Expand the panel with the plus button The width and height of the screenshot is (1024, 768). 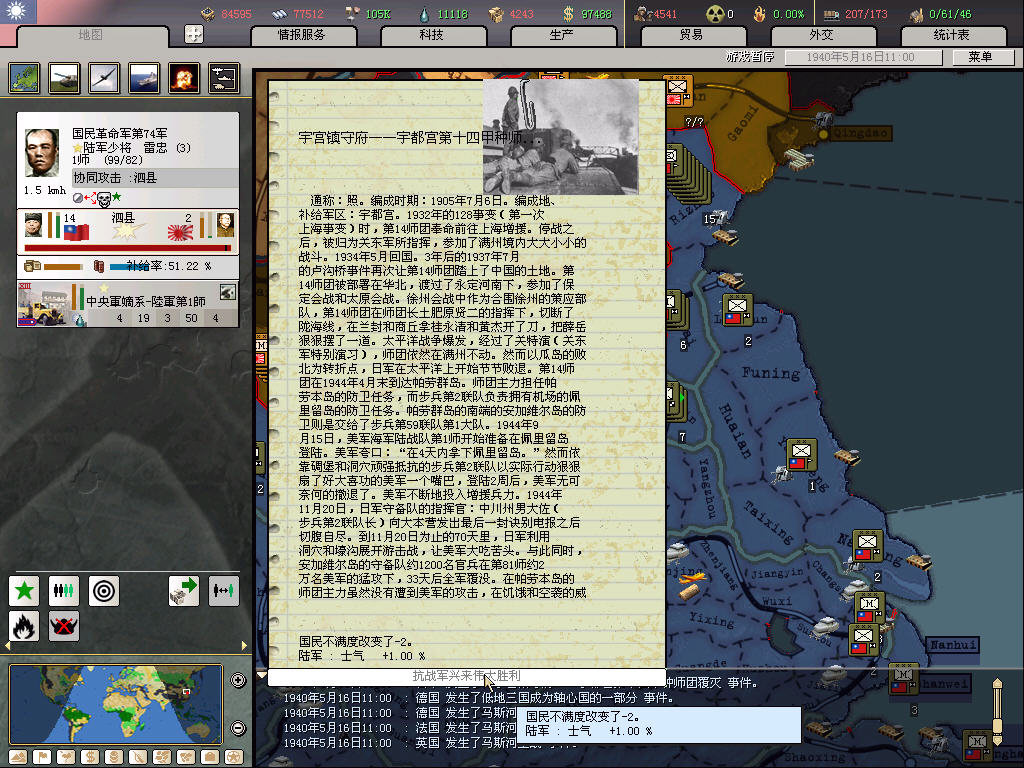click(x=194, y=34)
